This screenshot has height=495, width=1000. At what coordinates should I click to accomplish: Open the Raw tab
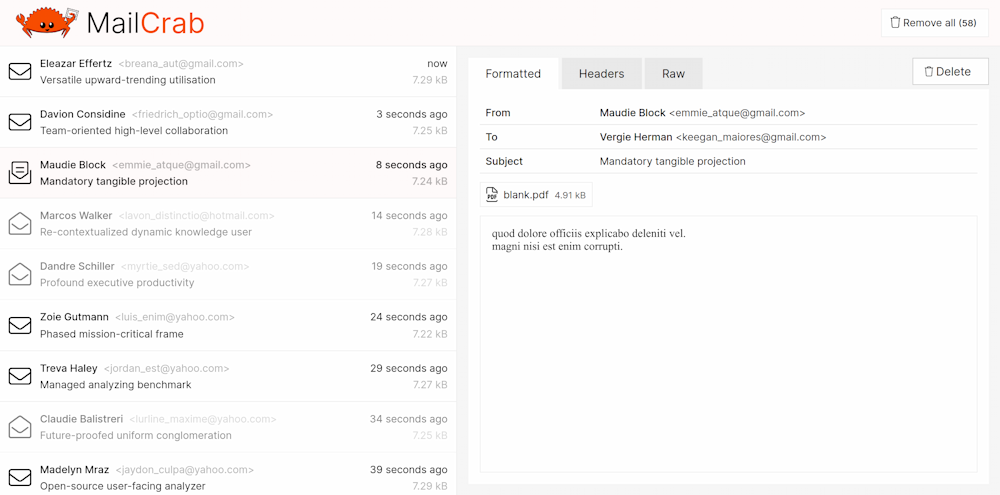673,74
